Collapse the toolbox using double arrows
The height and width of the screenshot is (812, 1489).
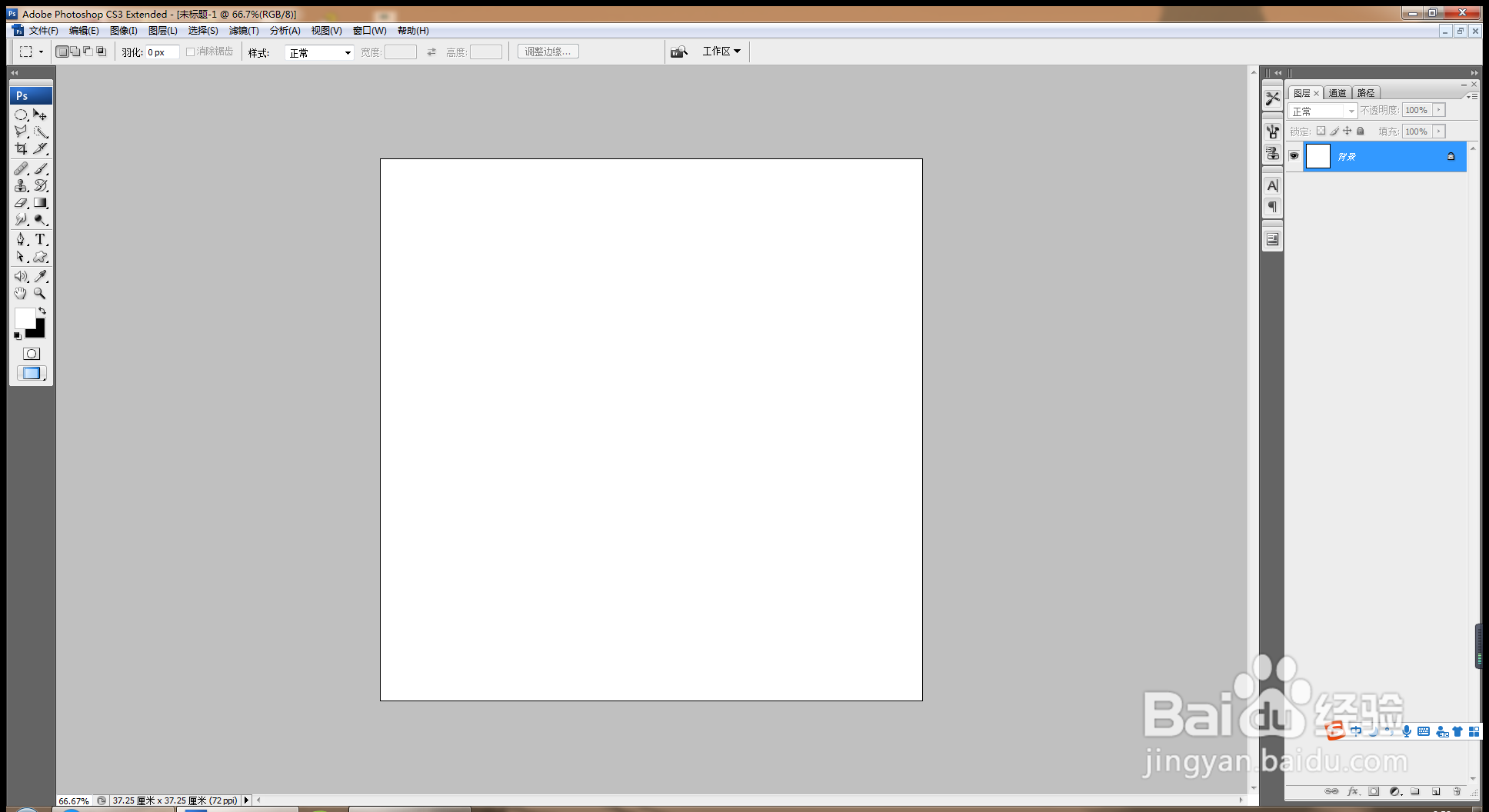pyautogui.click(x=15, y=72)
